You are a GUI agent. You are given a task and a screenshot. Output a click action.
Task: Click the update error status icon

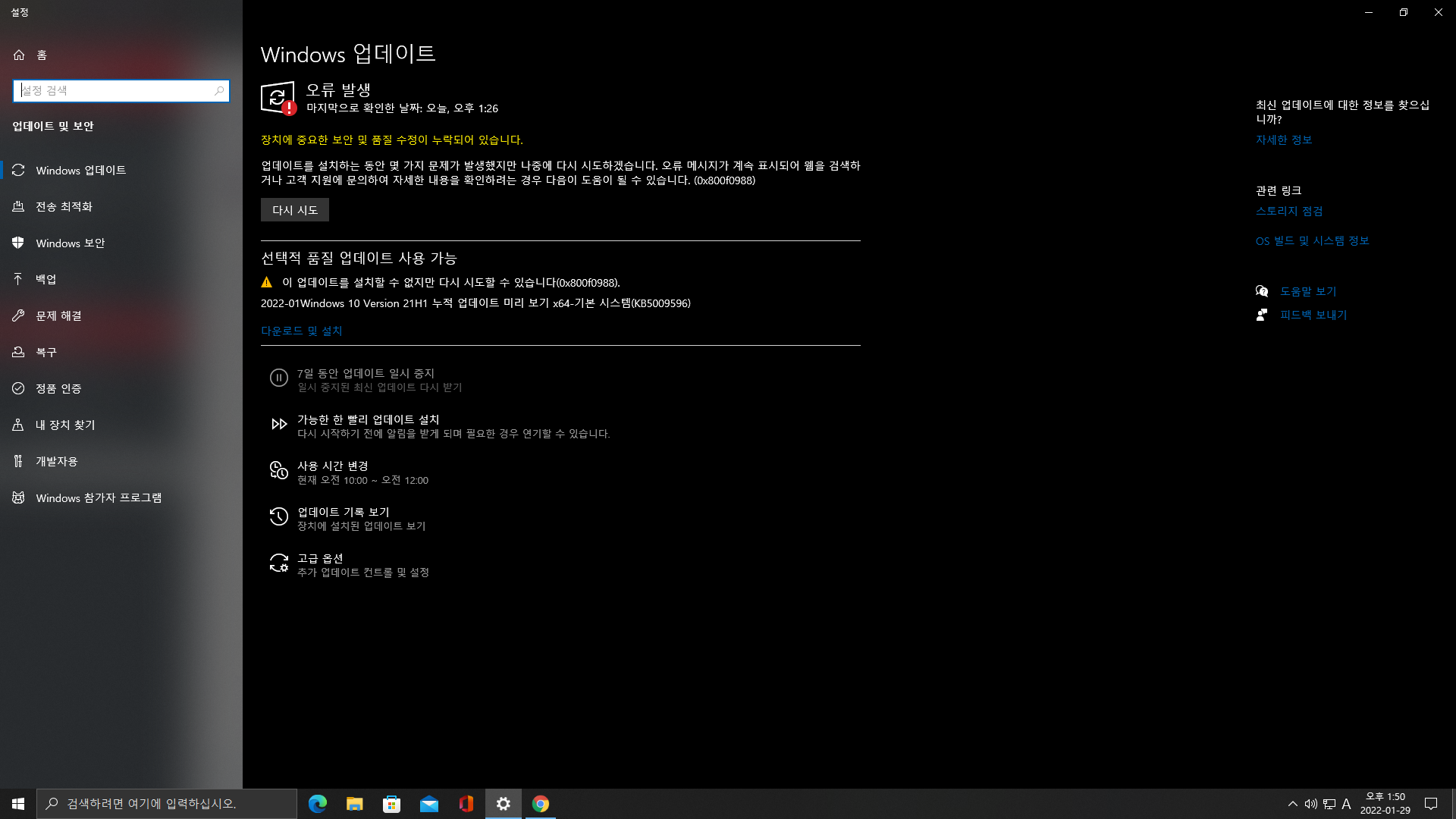point(278,99)
